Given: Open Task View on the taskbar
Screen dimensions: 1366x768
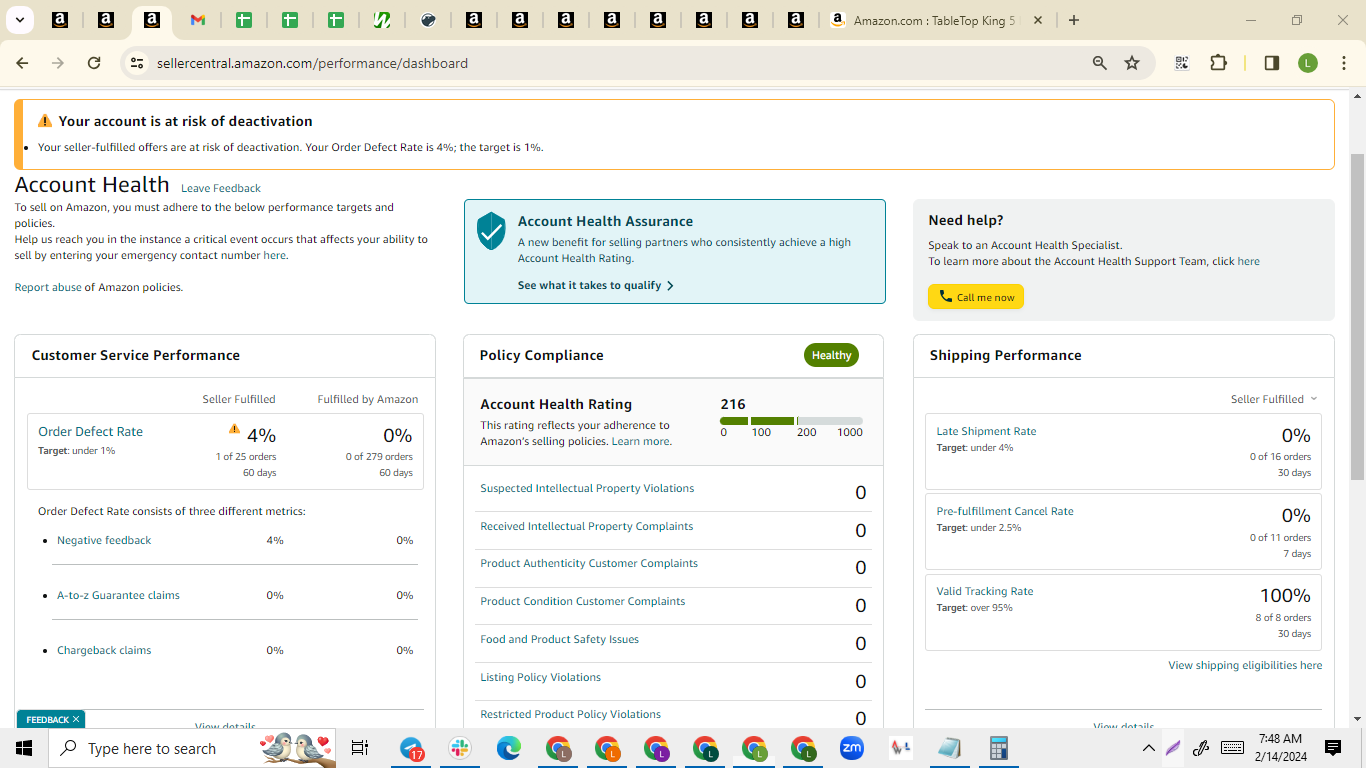Looking at the screenshot, I should (x=360, y=748).
